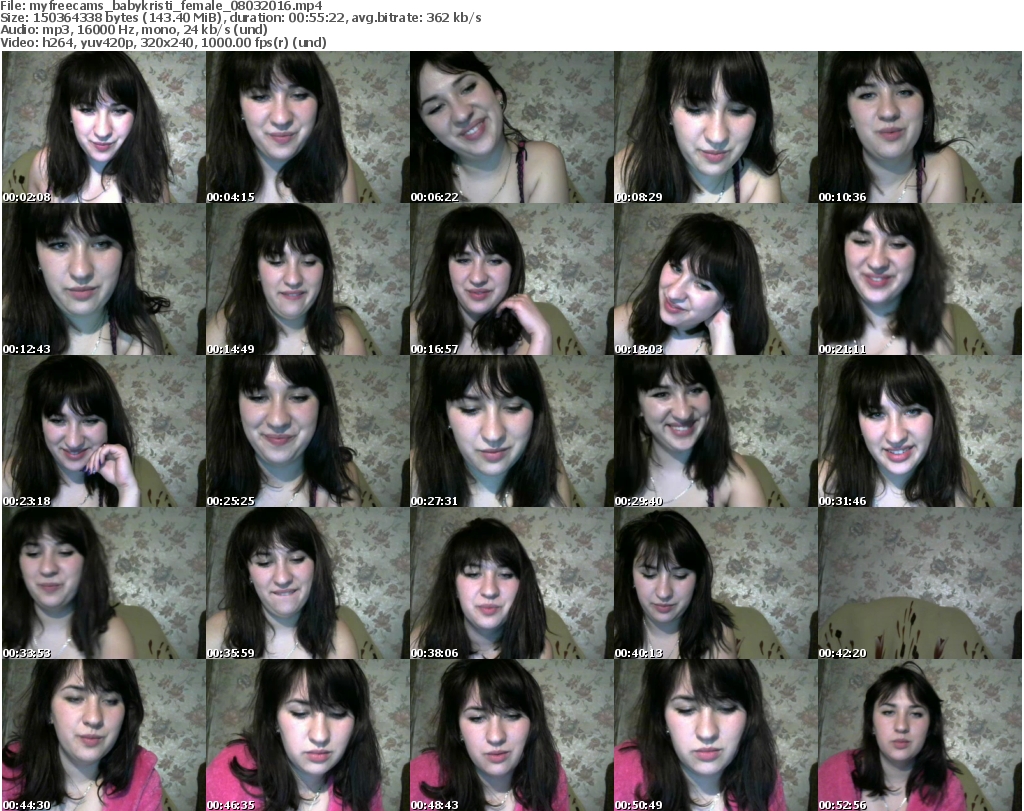Image resolution: width=1024 pixels, height=811 pixels.
Task: Select the empty-sofa frame stamped 00:42:20
Action: 920,584
